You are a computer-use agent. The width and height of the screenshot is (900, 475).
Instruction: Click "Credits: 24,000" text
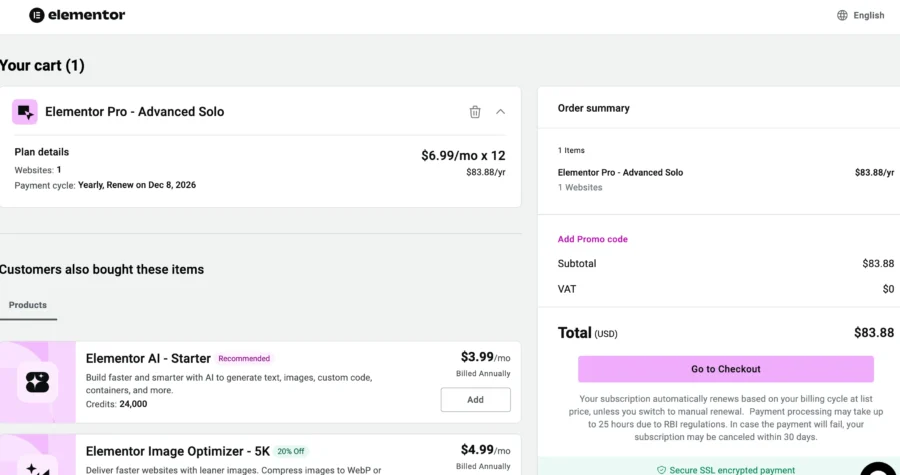click(117, 404)
